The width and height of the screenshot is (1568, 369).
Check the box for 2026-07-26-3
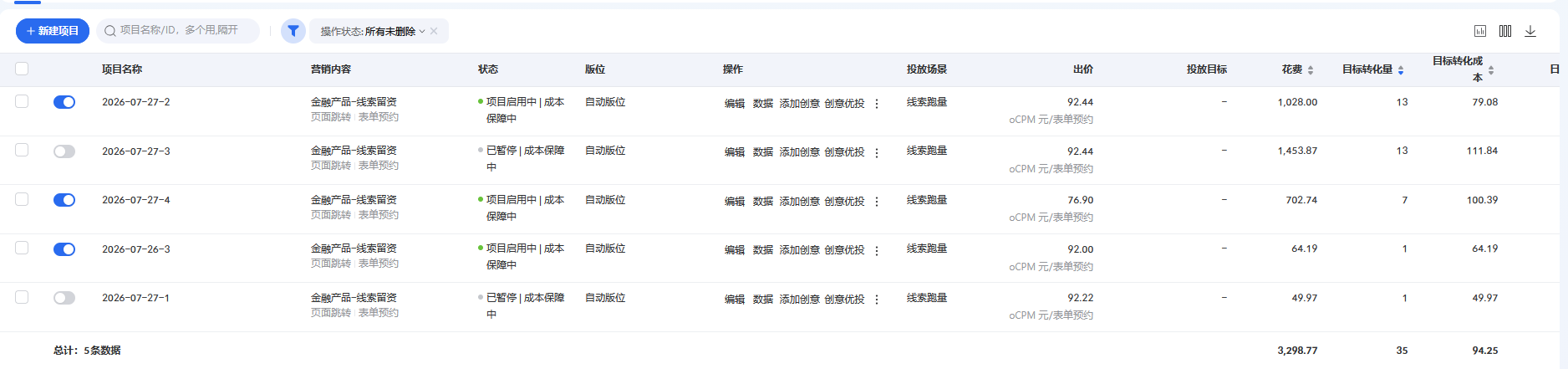[x=22, y=248]
